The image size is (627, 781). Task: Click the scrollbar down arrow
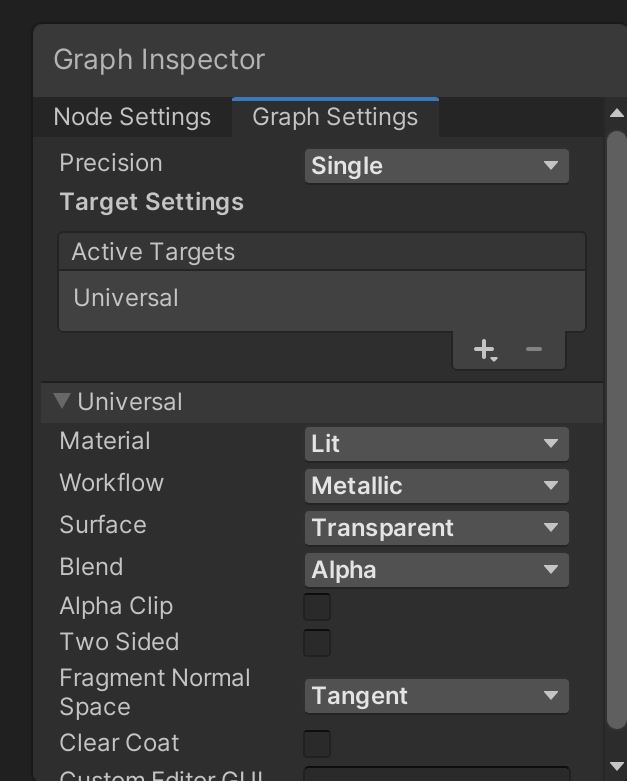[617, 765]
